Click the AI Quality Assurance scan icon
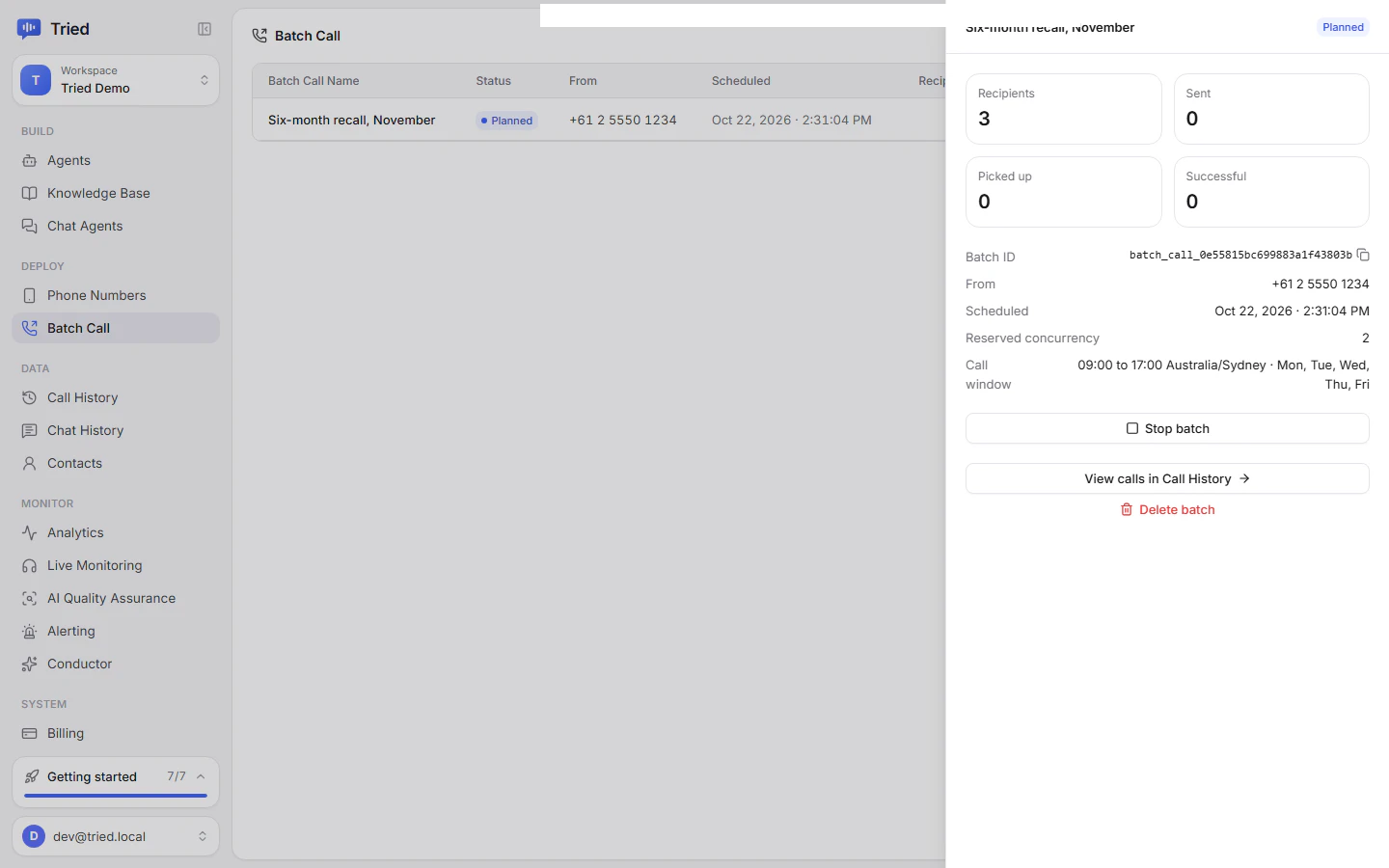Viewport: 1389px width, 868px height. tap(30, 598)
